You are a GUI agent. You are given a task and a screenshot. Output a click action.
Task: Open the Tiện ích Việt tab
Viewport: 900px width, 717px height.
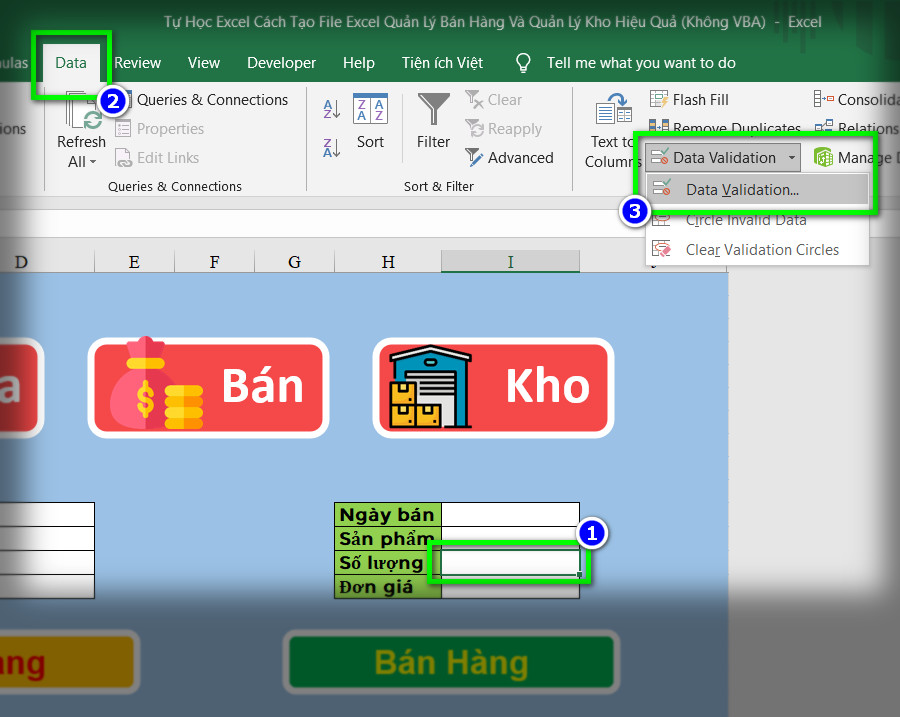(443, 63)
